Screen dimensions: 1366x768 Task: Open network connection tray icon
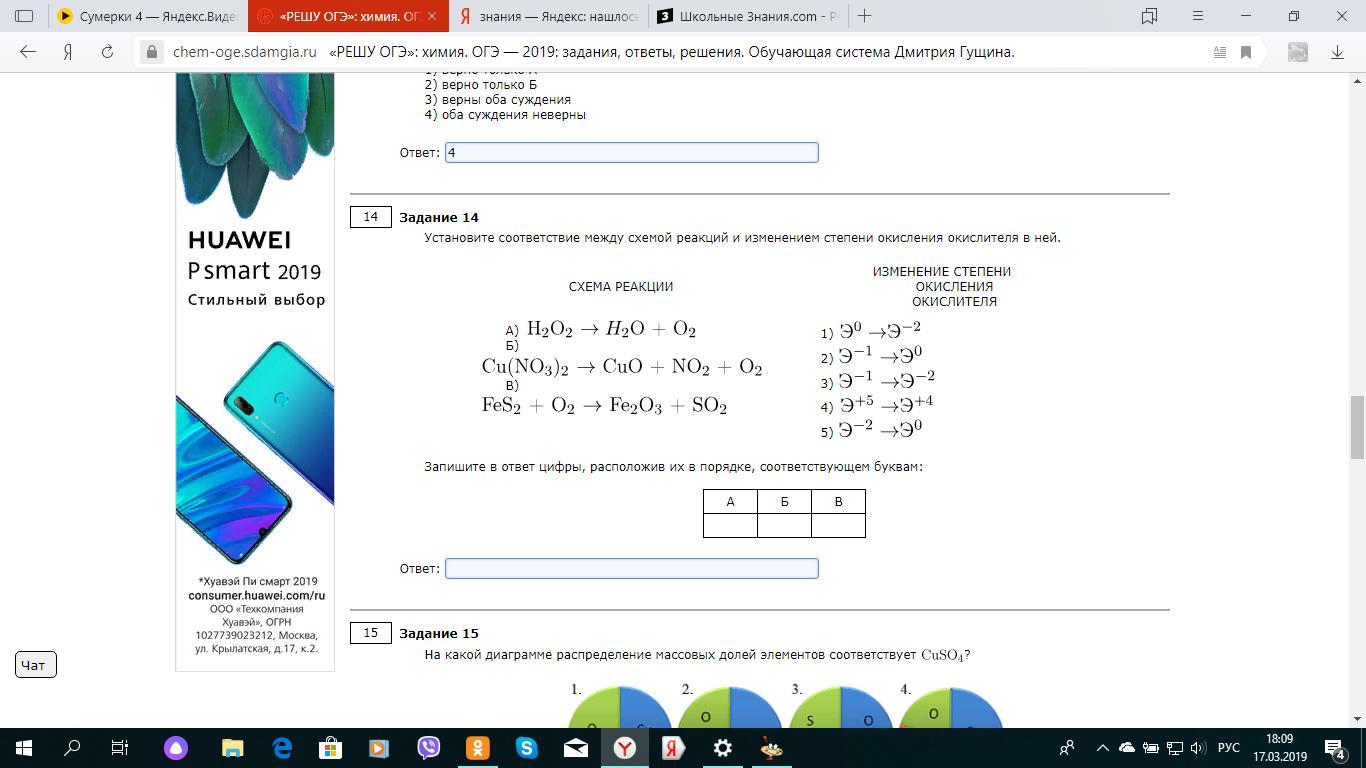[1175, 747]
